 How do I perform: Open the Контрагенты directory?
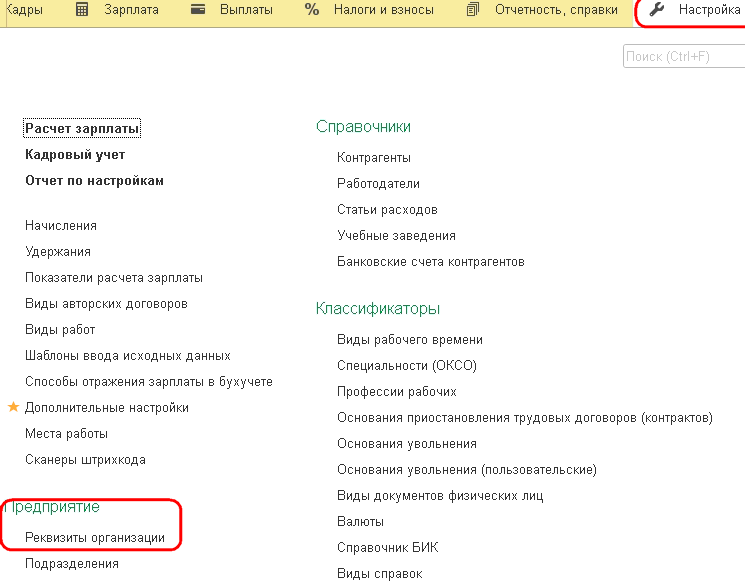374,158
